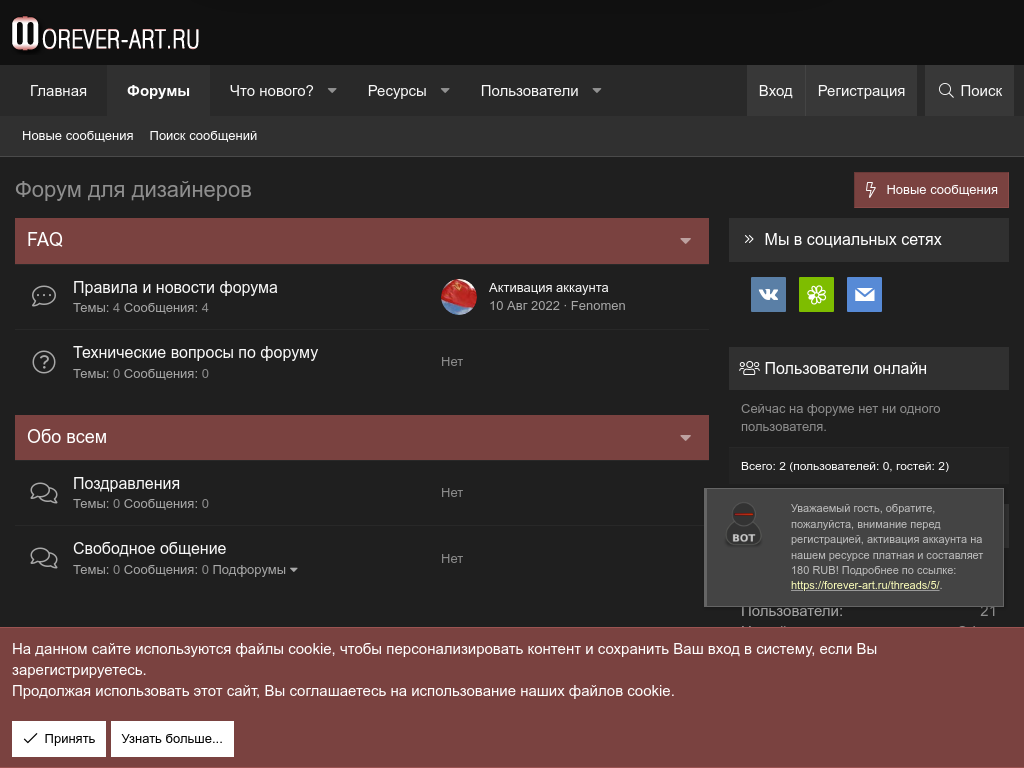Select the Форумы tab

point(158,91)
